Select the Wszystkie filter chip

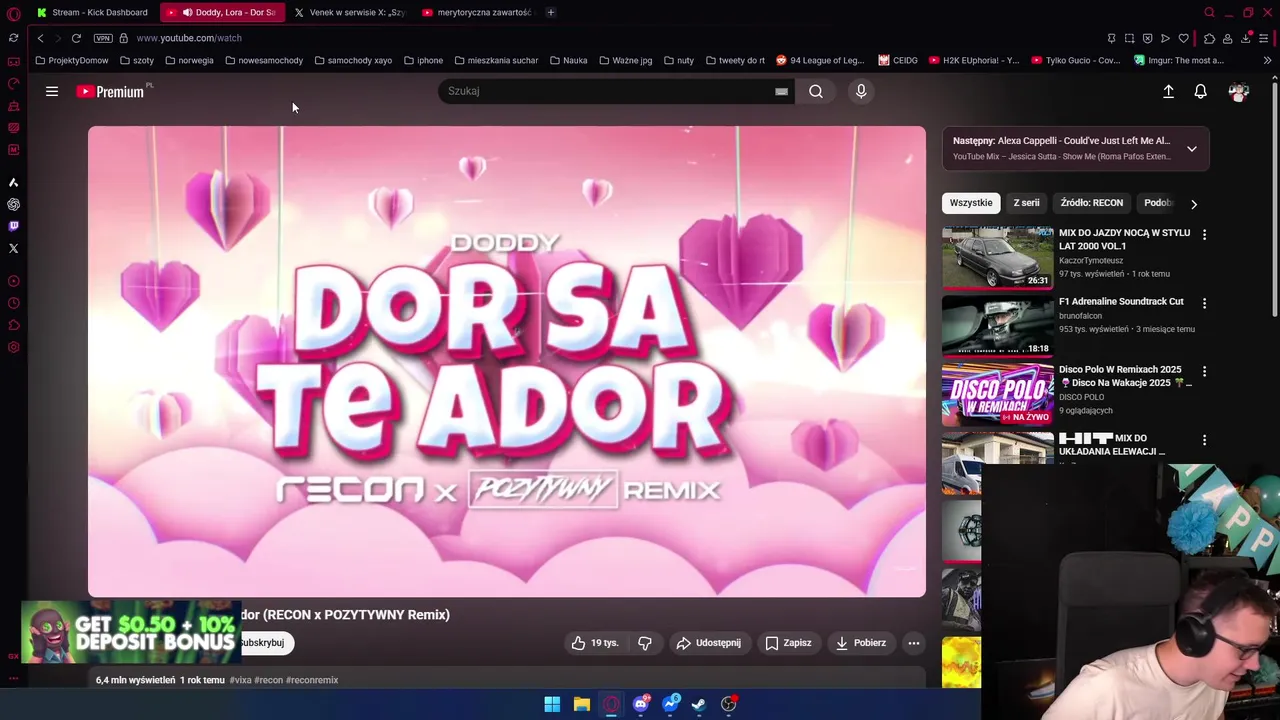pyautogui.click(x=971, y=203)
